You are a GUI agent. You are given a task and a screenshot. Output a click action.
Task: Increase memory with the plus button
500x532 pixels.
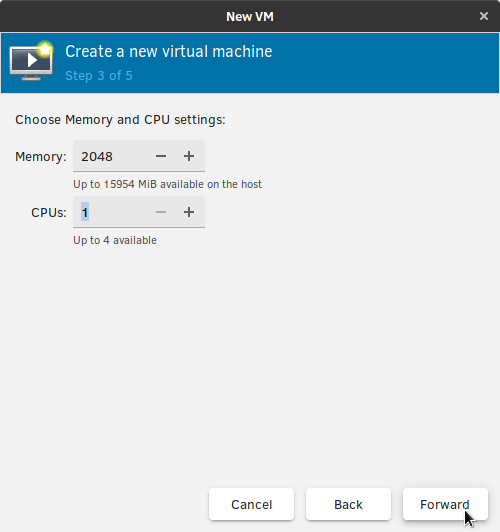point(189,156)
